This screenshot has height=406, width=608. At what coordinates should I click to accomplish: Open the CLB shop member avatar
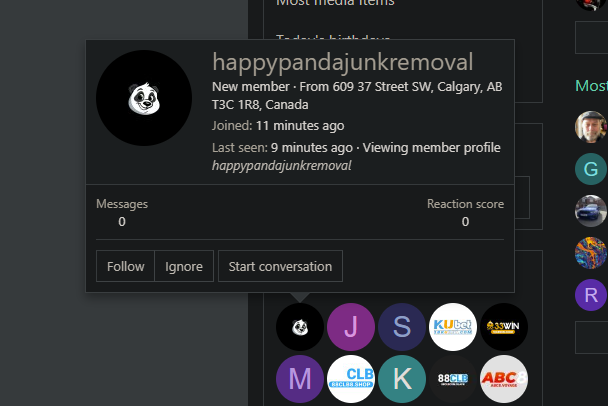[351, 379]
